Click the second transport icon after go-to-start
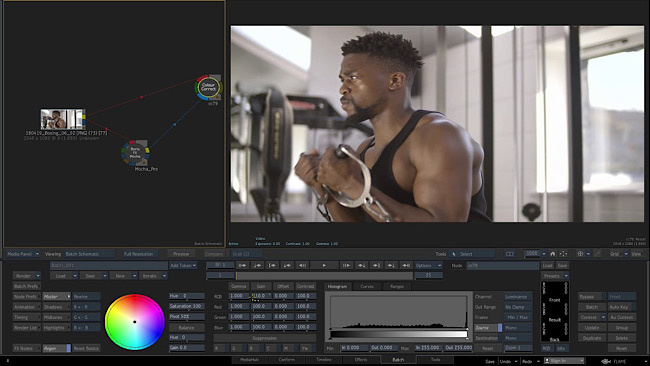The image size is (650, 366). pyautogui.click(x=257, y=265)
